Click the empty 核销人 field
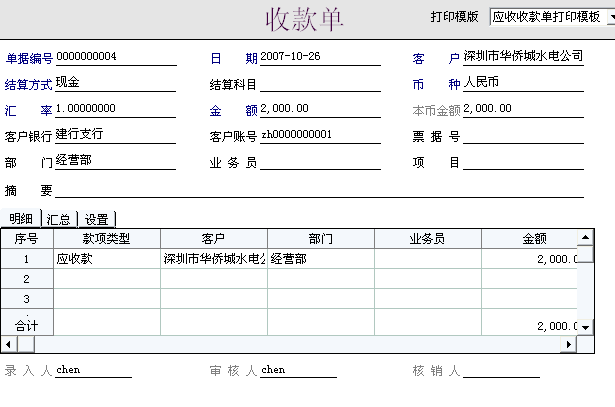615x407 pixels. coord(501,370)
